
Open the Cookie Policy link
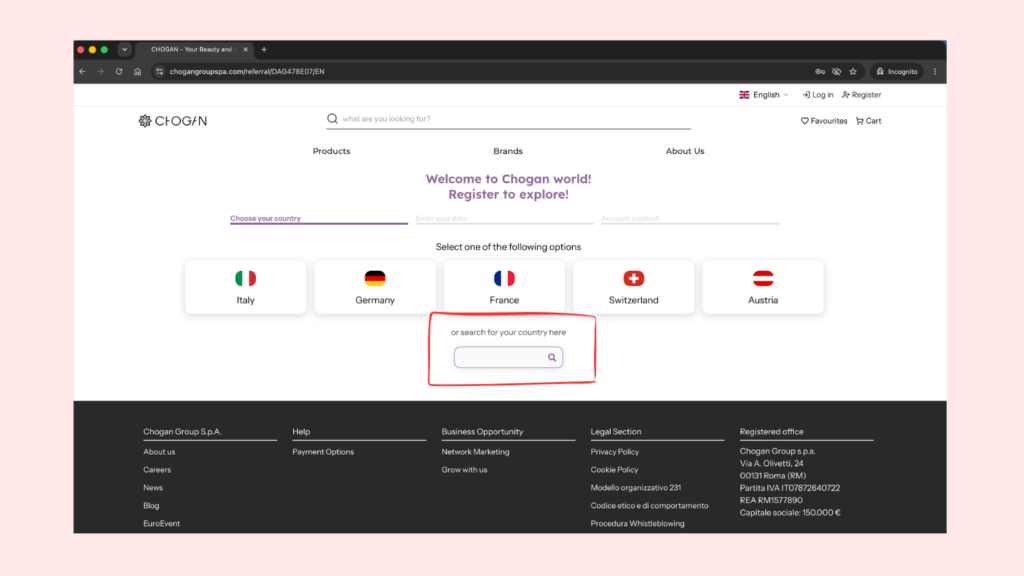click(x=615, y=470)
